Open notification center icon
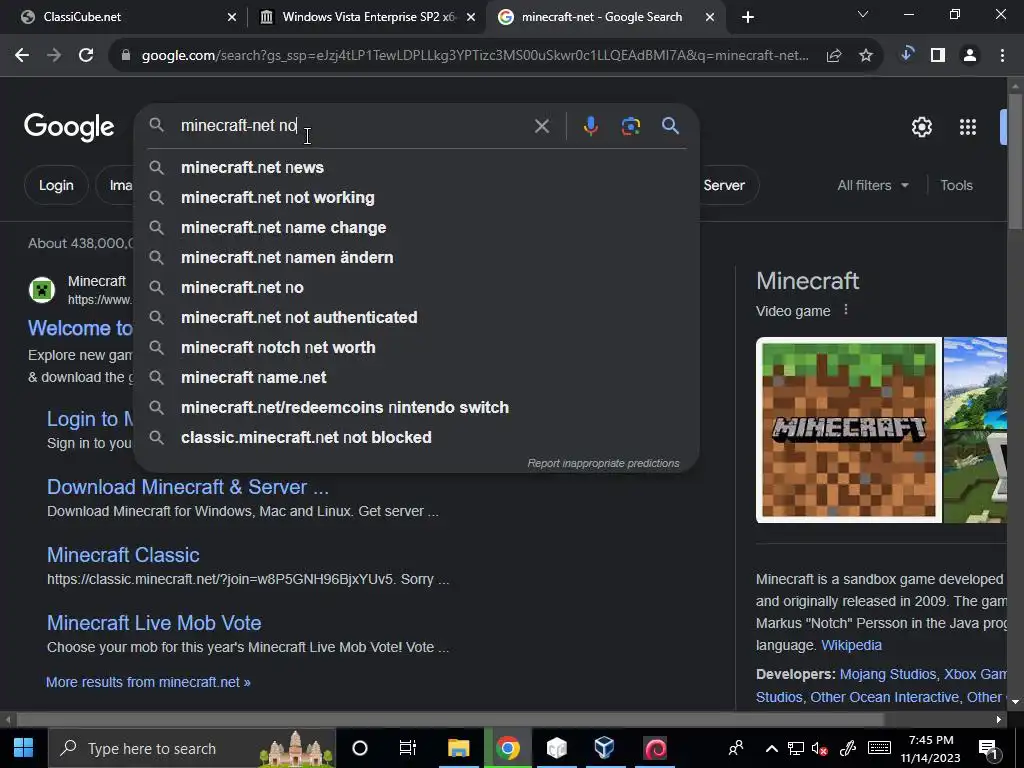This screenshot has height=768, width=1024. point(988,749)
